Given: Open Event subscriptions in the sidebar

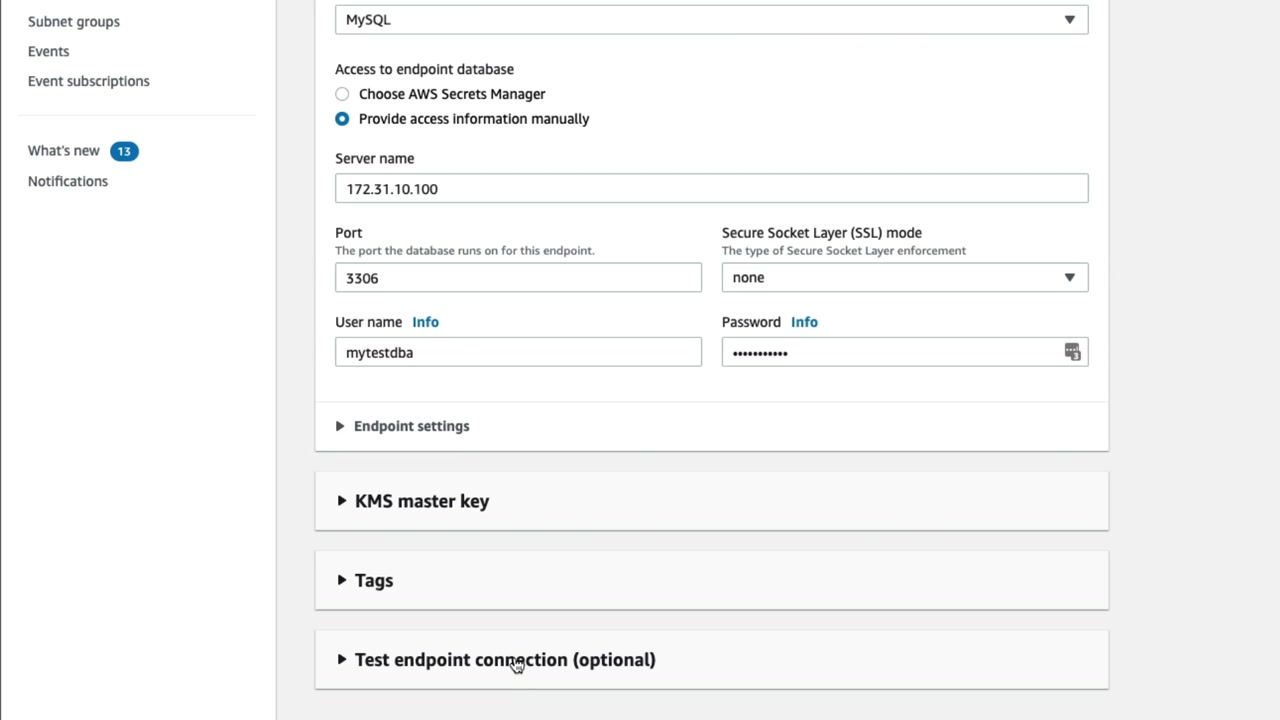Looking at the screenshot, I should (89, 81).
